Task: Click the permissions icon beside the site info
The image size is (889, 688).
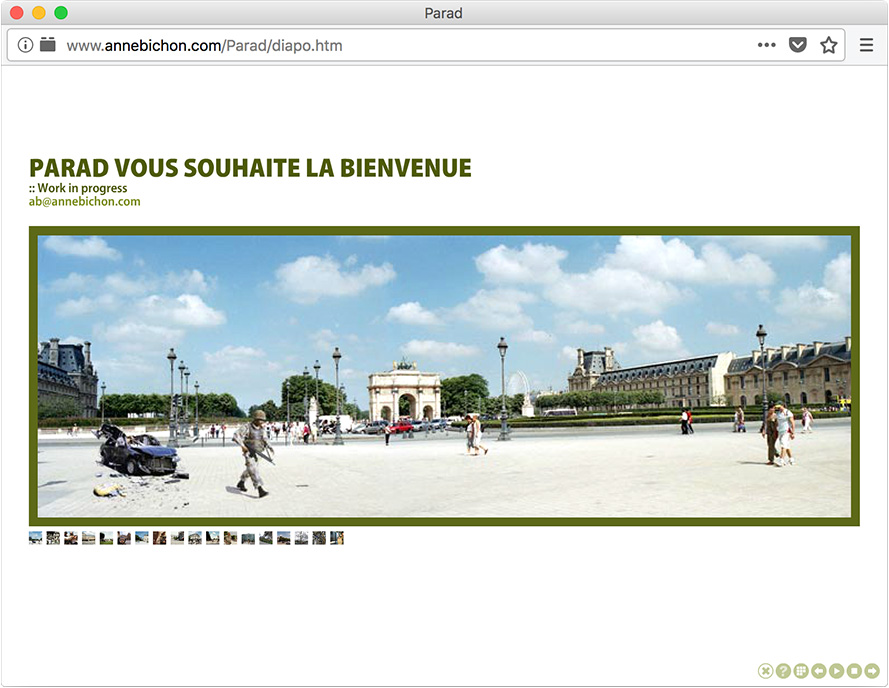Action: tap(48, 45)
